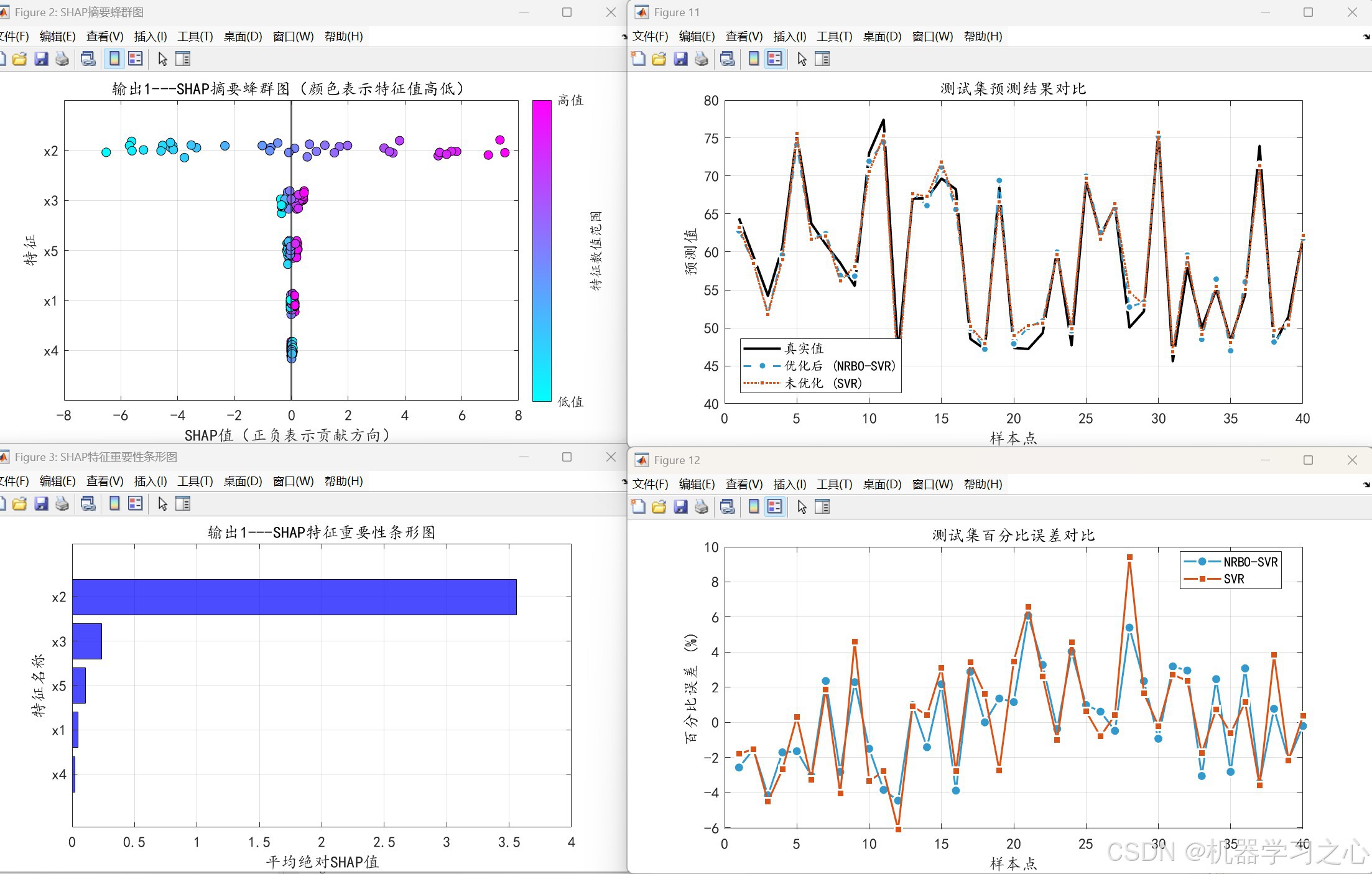This screenshot has height=874, width=1372.
Task: Toggle Insert Legend in Figure 11 toolbar
Action: 775,59
